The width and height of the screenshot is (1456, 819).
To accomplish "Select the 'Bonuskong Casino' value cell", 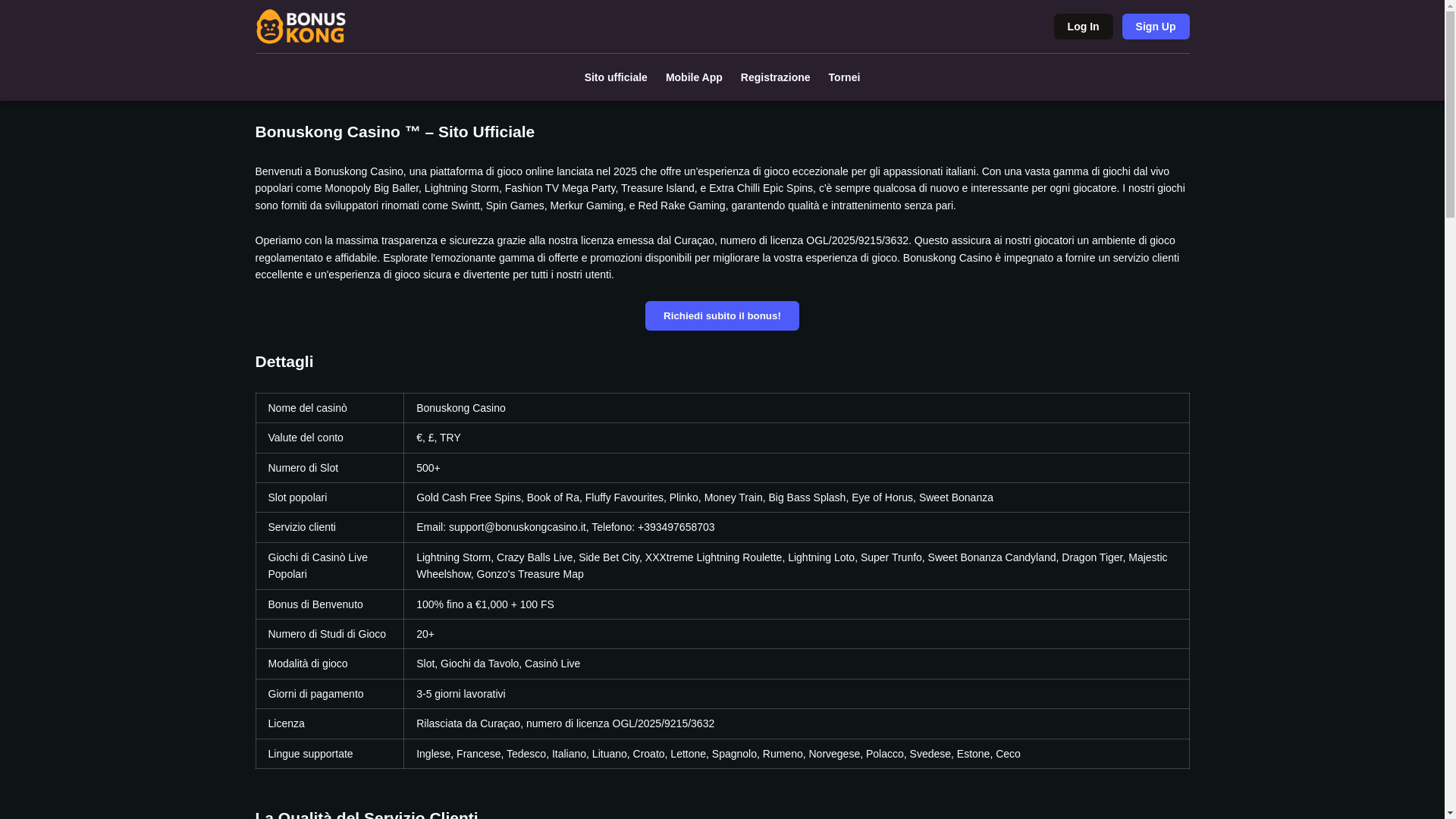I will tap(796, 408).
